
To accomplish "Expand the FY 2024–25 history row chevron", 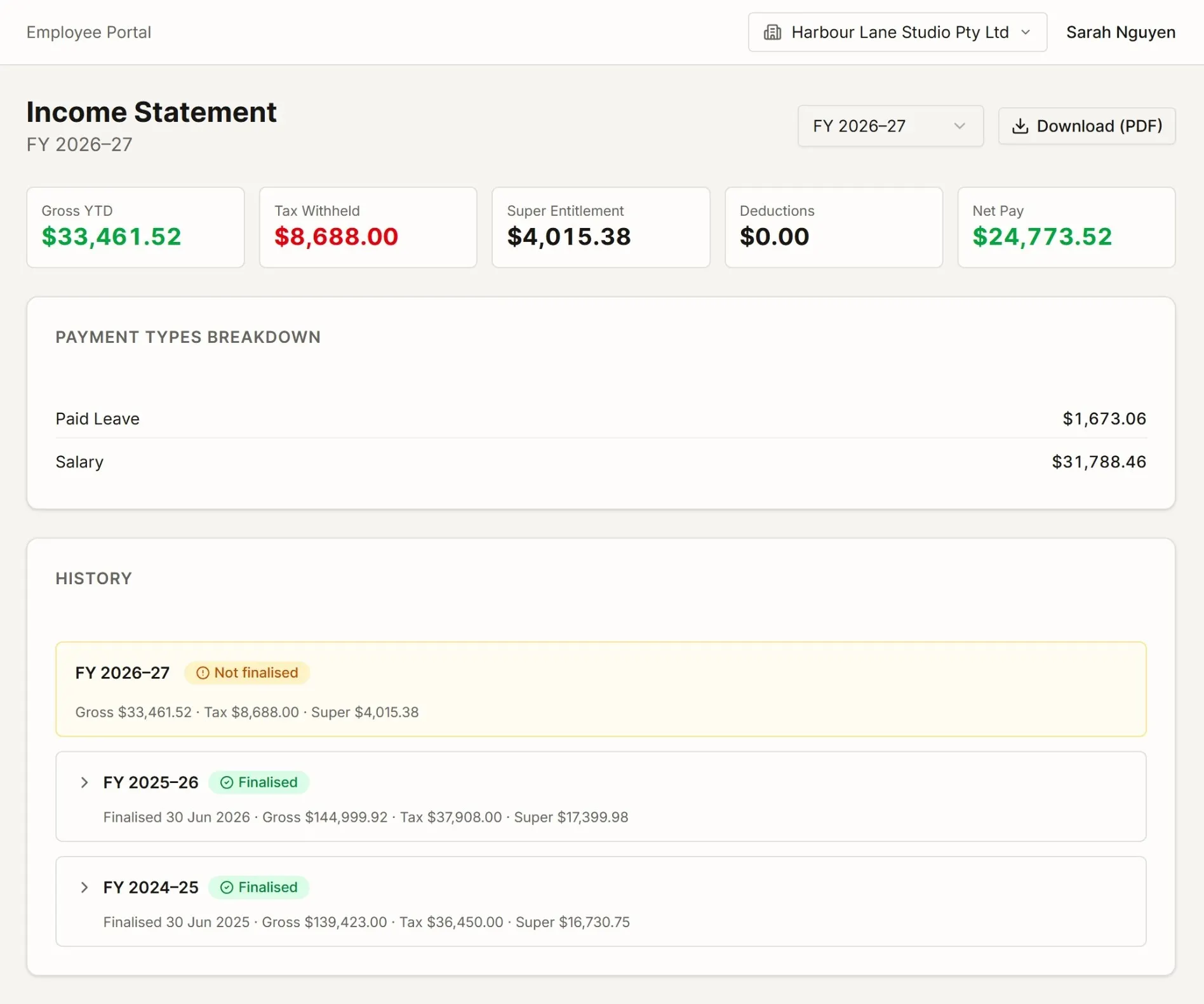I will [x=84, y=887].
